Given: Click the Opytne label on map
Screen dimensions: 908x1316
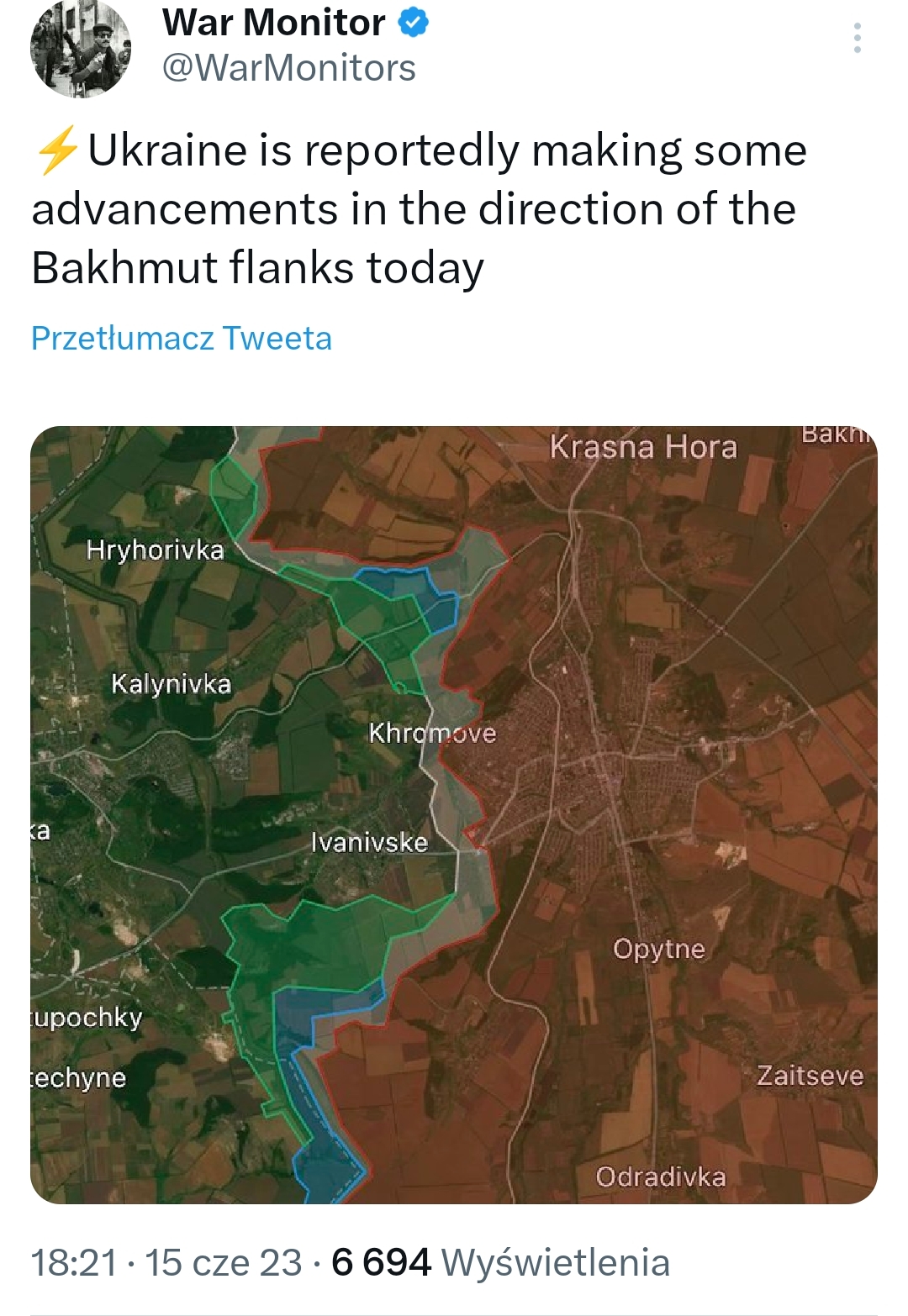Looking at the screenshot, I should (x=659, y=949).
